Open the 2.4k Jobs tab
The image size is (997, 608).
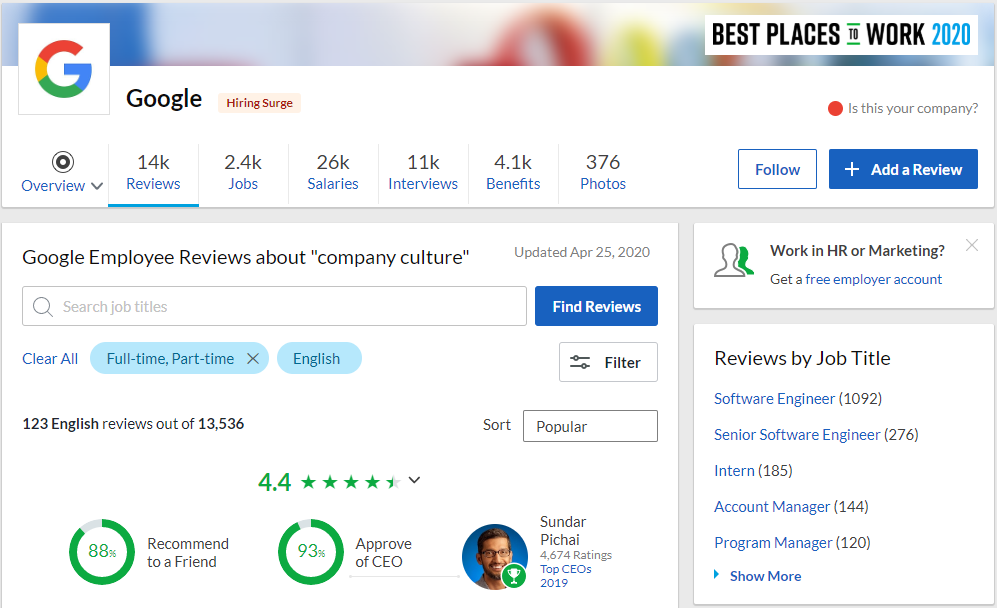pos(243,172)
